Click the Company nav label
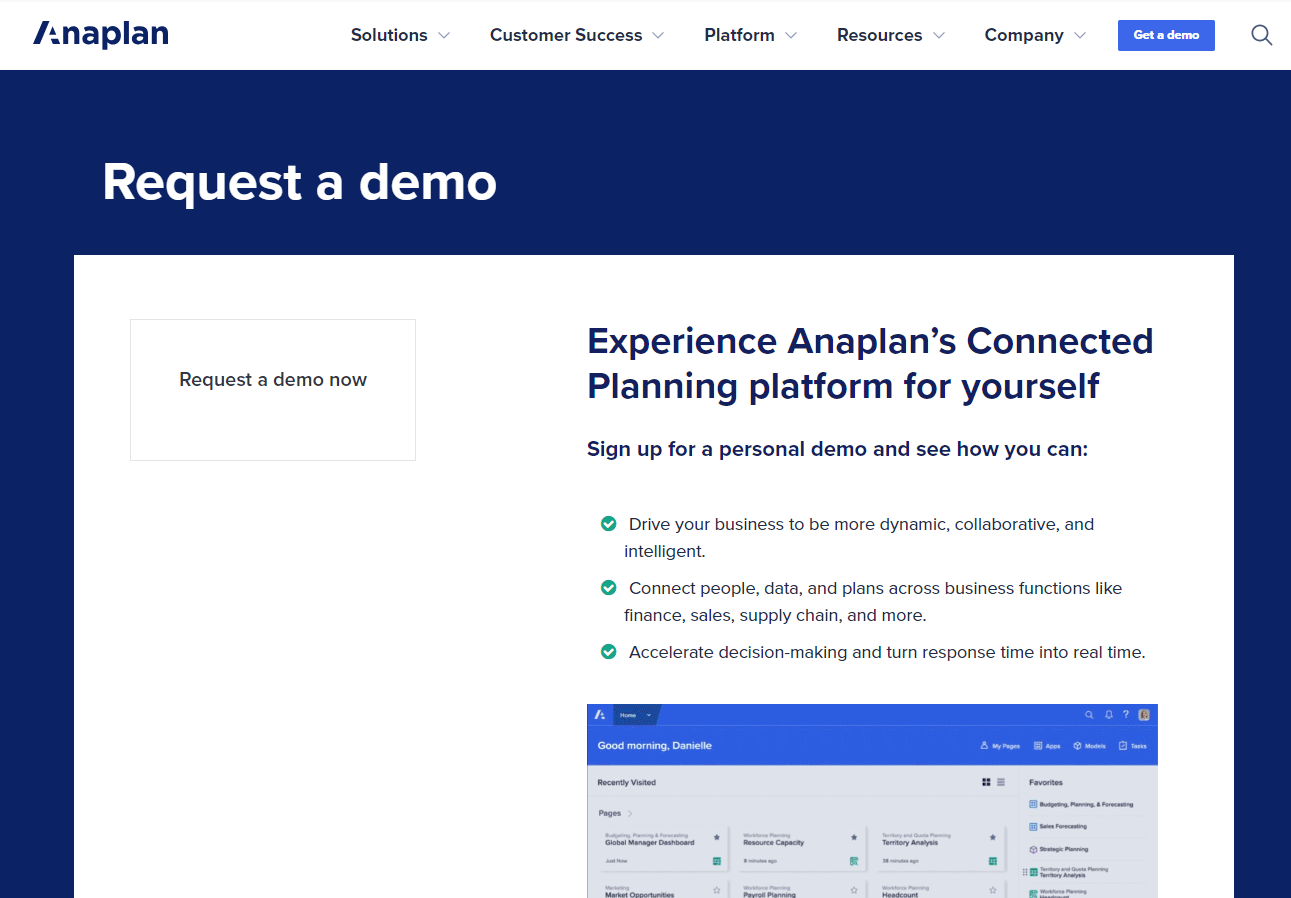Image resolution: width=1291 pixels, height=898 pixels. (1024, 35)
